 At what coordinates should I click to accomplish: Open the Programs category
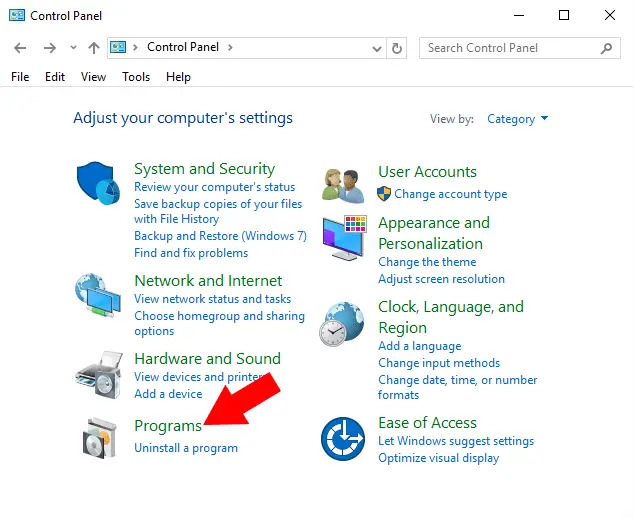tap(168, 426)
